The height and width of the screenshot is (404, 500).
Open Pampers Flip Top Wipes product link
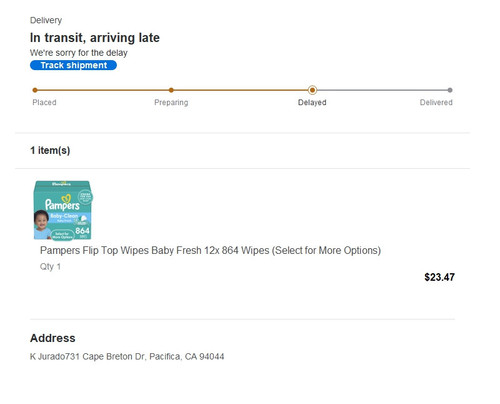pos(210,250)
